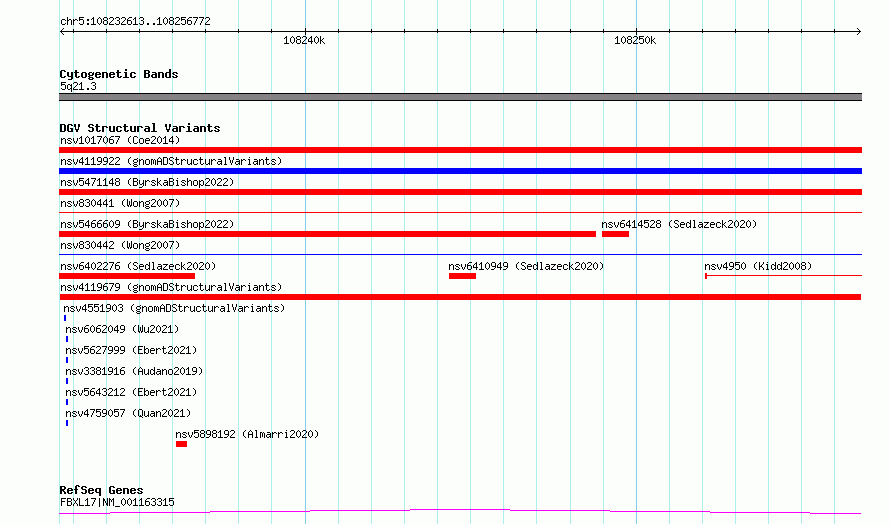Select the blue bar for nsv4119922

coord(460,171)
